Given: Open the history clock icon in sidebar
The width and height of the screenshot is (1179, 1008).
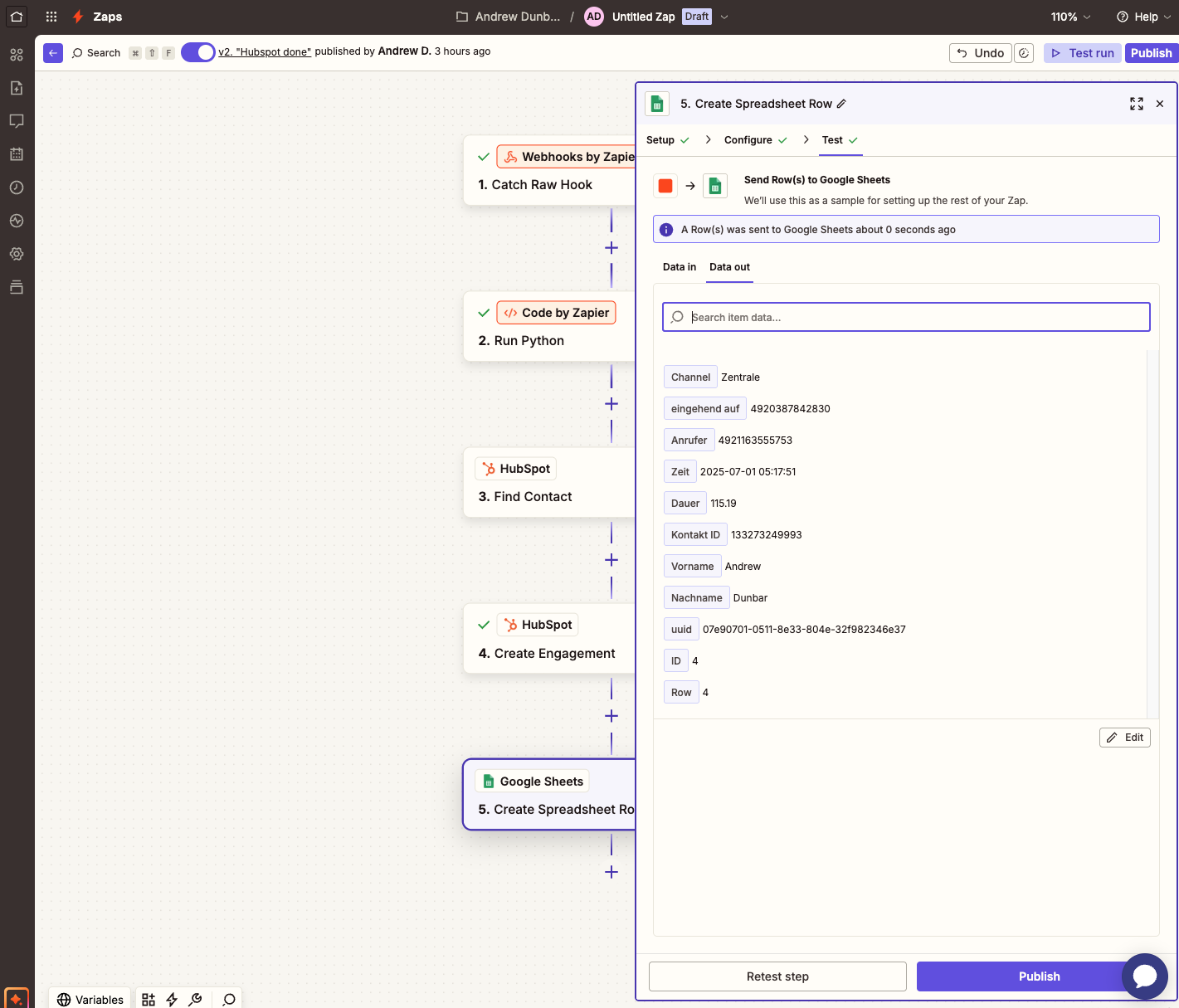Looking at the screenshot, I should click(17, 187).
